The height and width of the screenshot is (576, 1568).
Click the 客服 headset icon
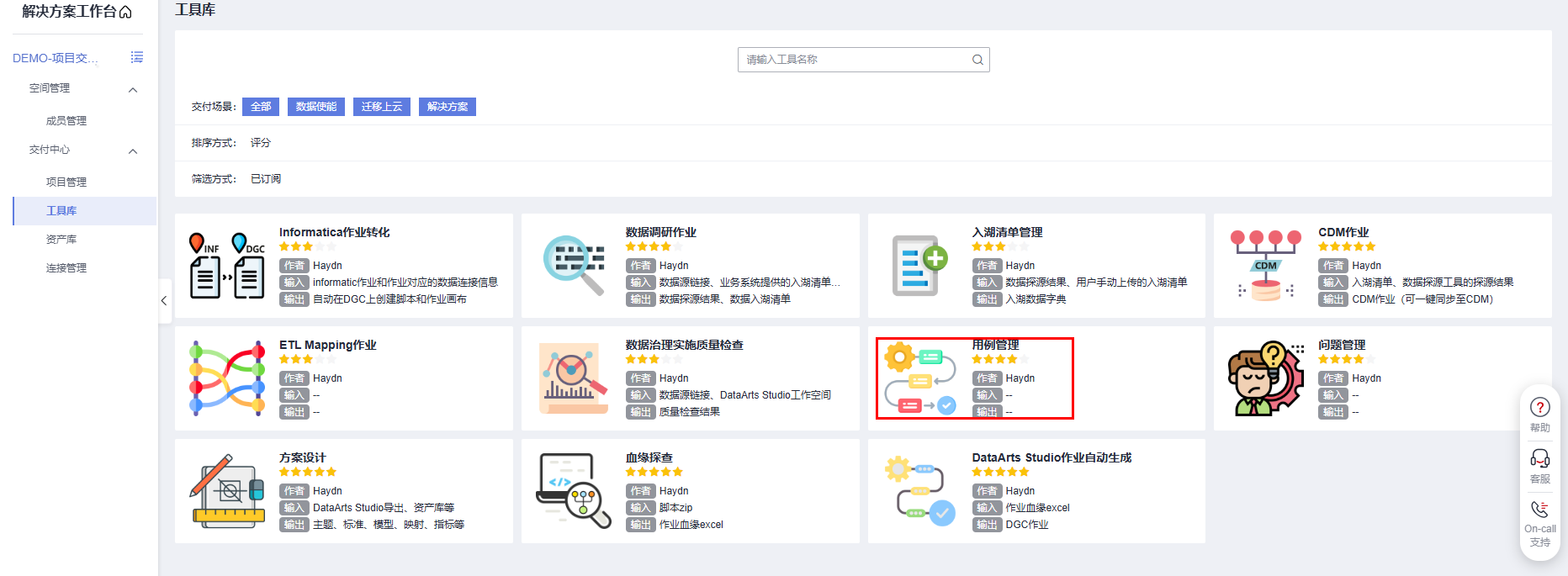click(x=1539, y=458)
